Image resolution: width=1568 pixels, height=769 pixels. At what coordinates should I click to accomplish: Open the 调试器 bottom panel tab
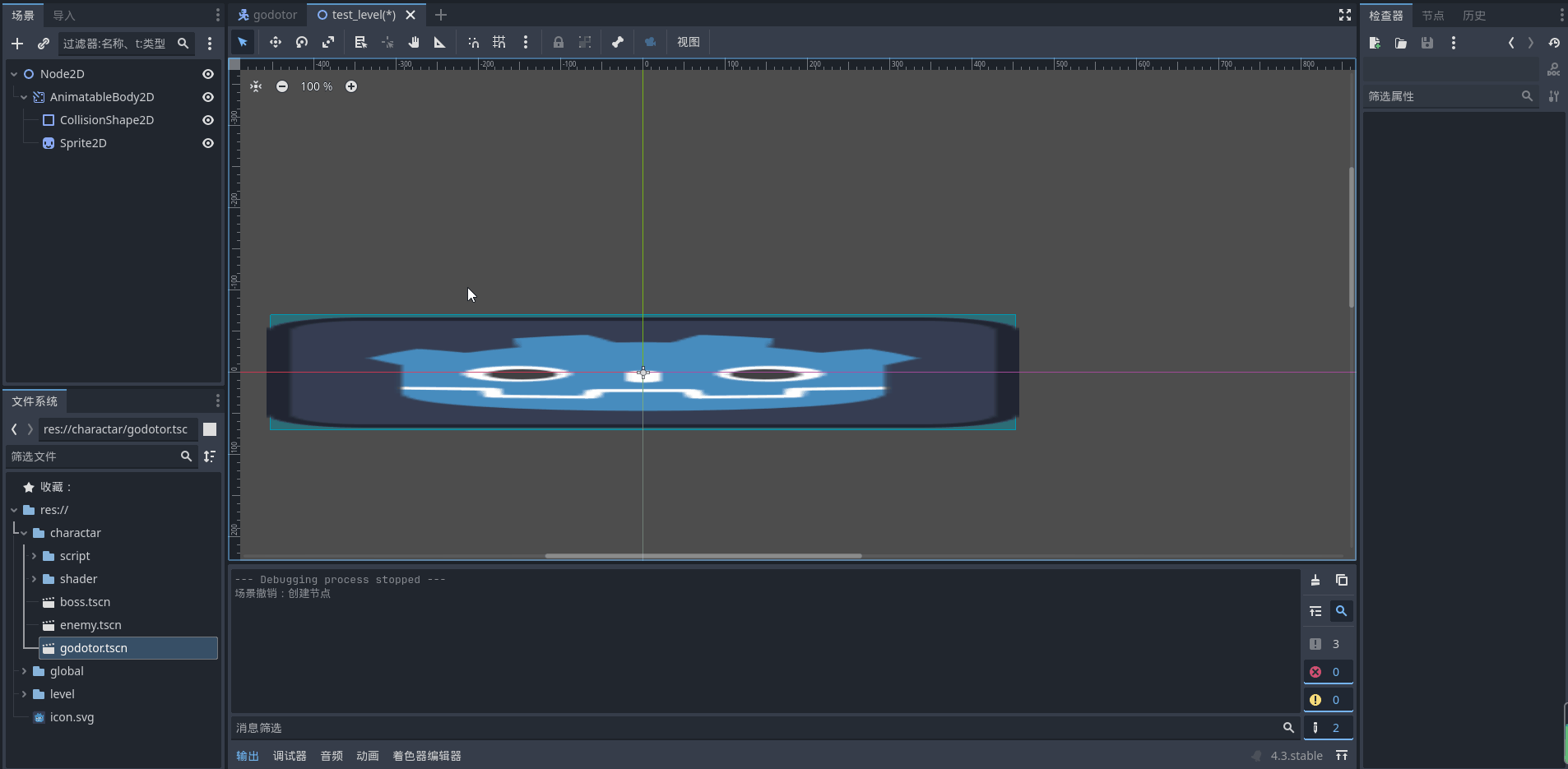[290, 756]
